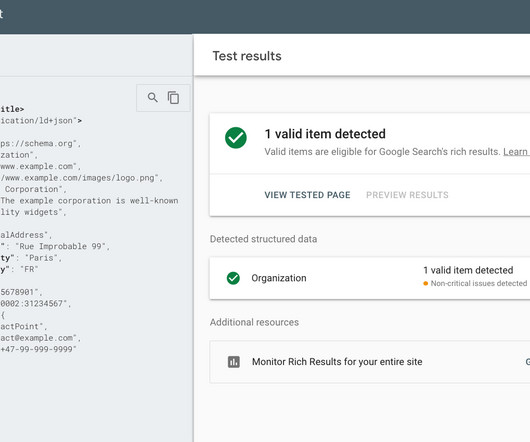Click the green checkmark next to Organization
Screen dimensions: 530x442
233,278
